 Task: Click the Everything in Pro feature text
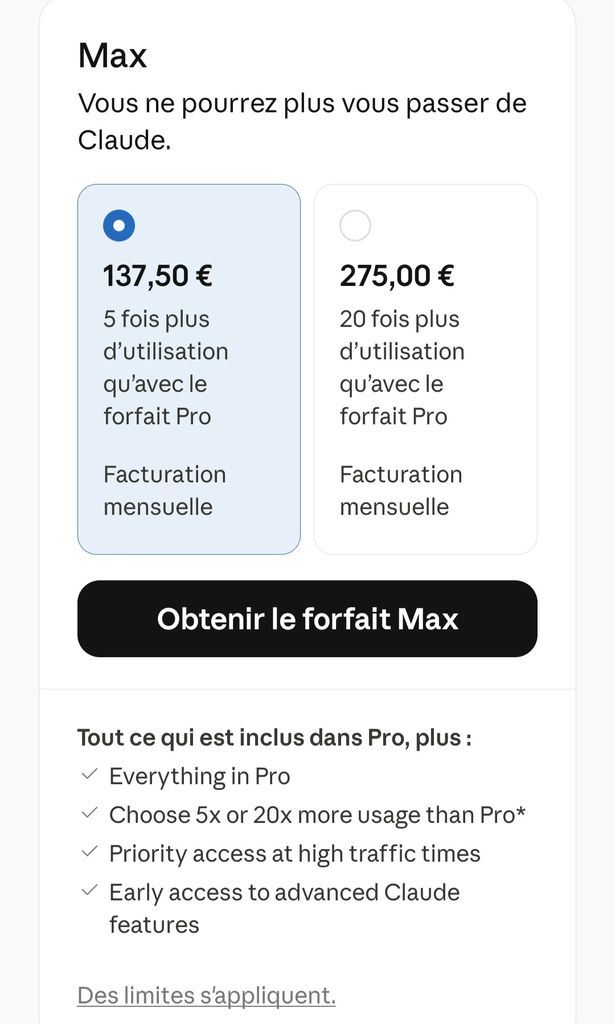coord(200,776)
